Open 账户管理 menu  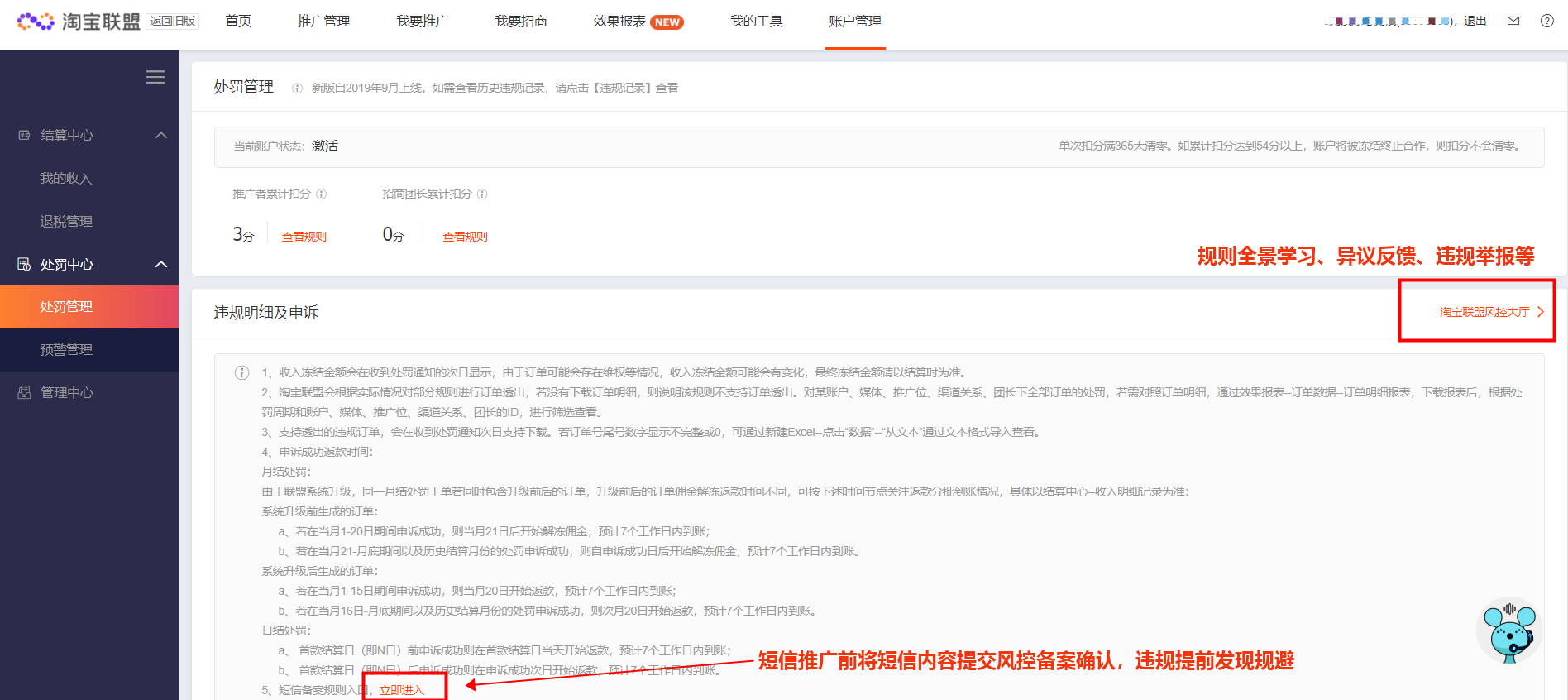tap(855, 21)
